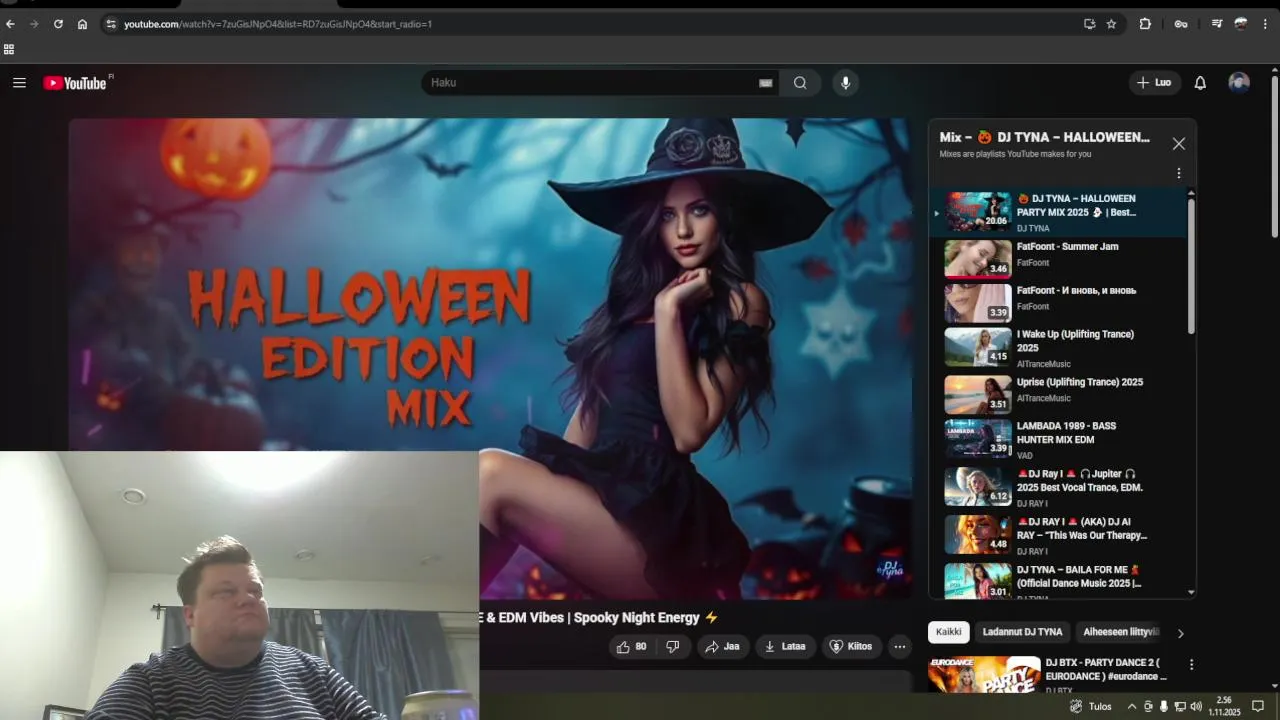The image size is (1280, 720).
Task: Open the media control queue icon in the toolbar
Action: coord(1217,24)
